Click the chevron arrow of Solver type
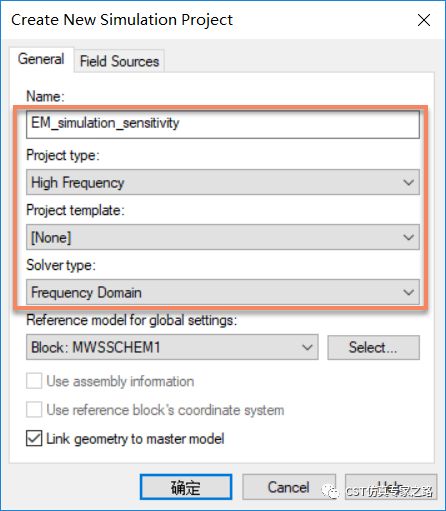The height and width of the screenshot is (511, 446). tap(408, 292)
